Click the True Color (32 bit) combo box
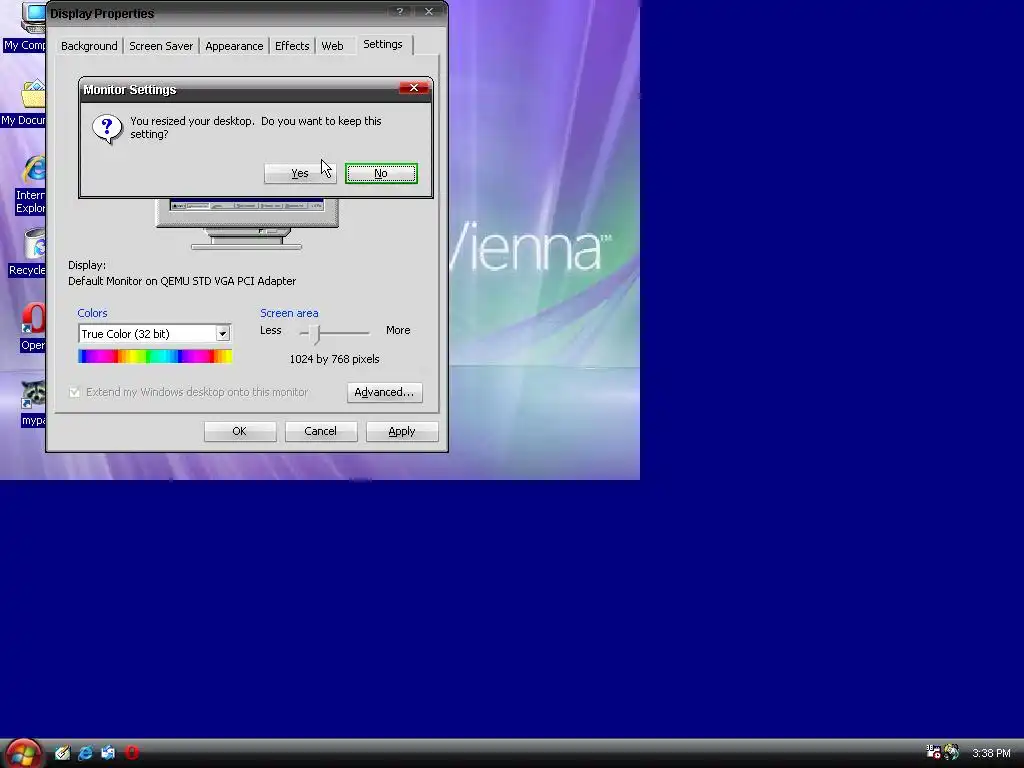 [154, 334]
